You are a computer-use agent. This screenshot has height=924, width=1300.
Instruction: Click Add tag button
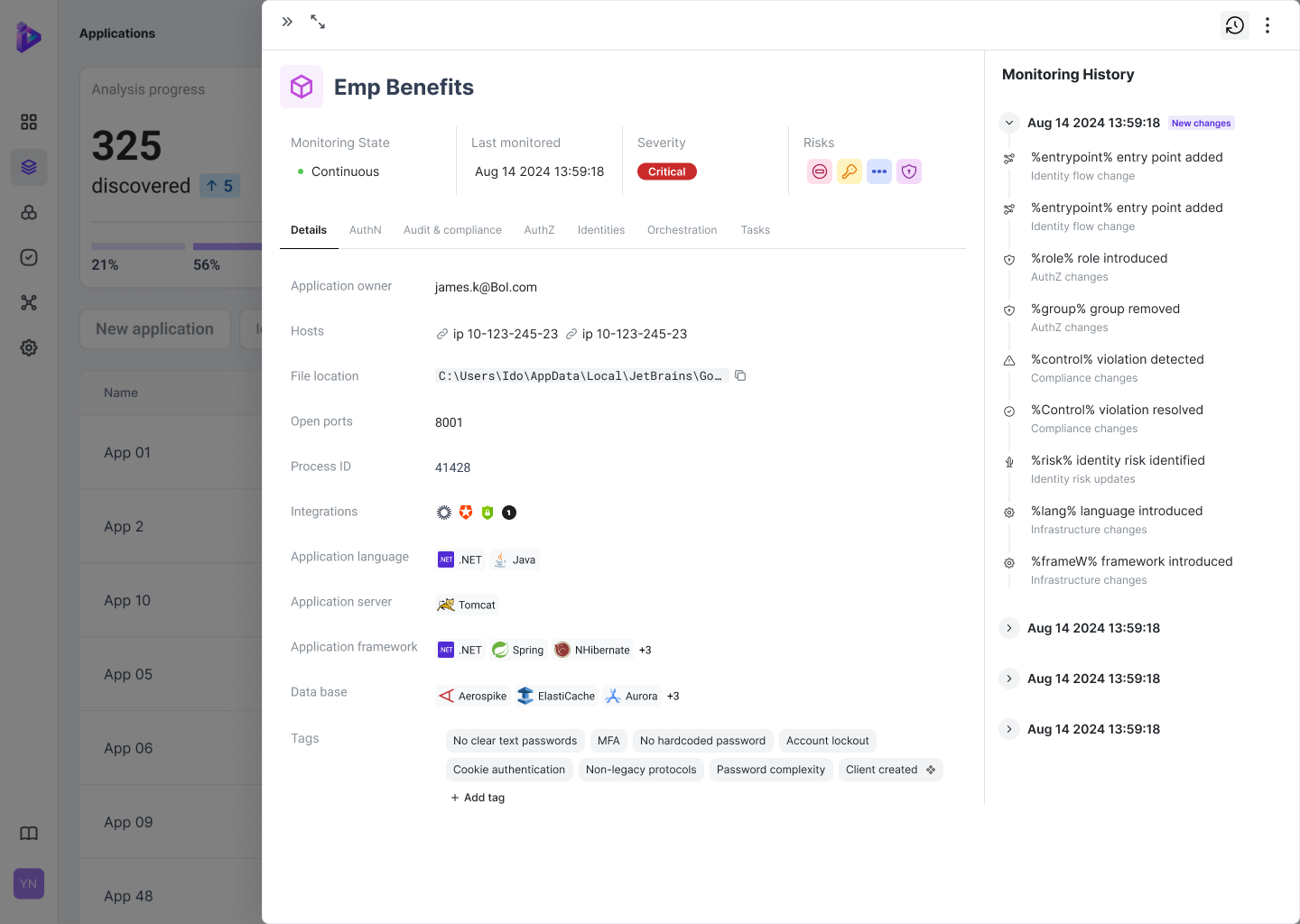478,798
